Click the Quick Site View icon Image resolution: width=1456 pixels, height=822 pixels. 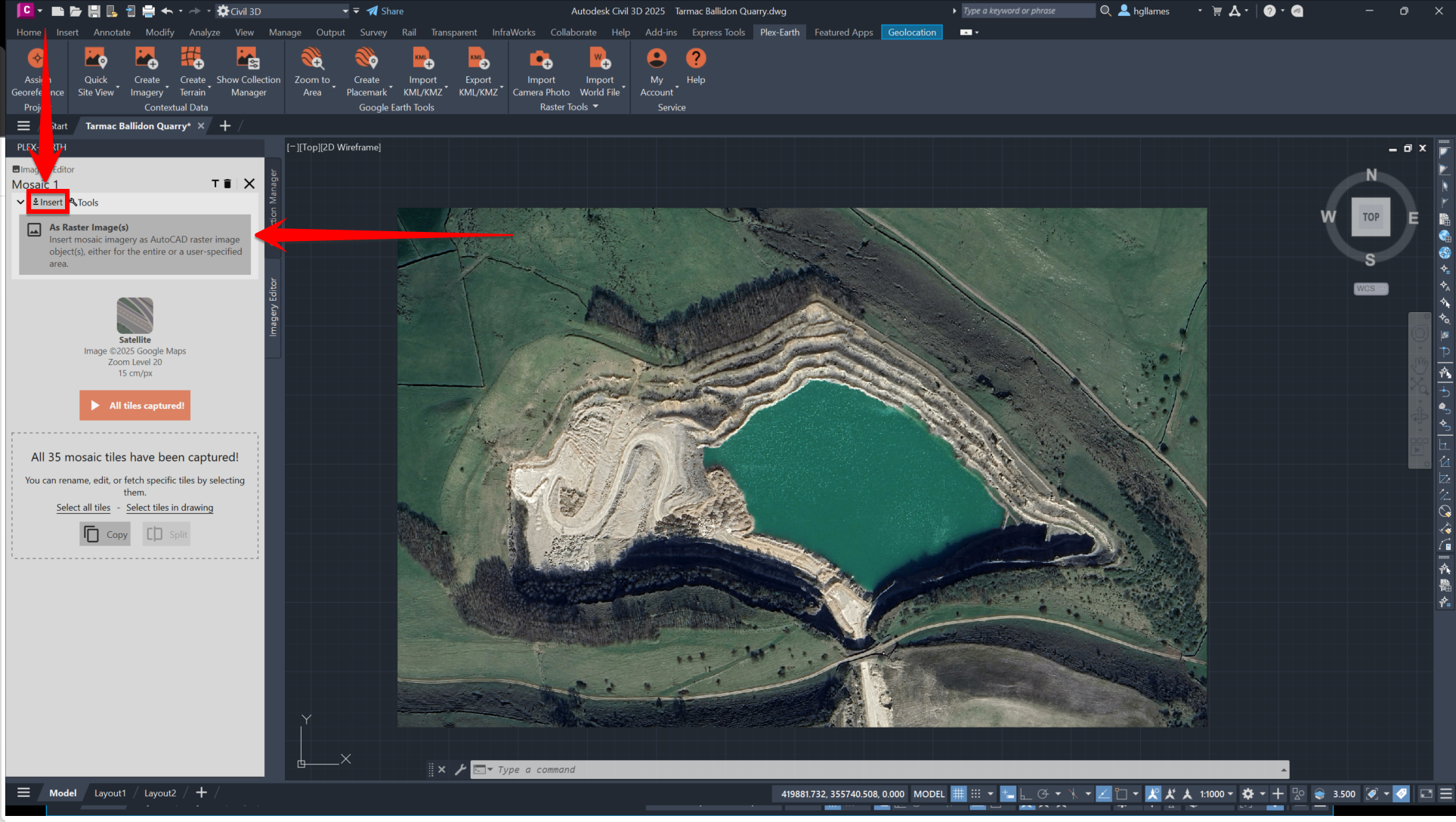click(x=95, y=59)
